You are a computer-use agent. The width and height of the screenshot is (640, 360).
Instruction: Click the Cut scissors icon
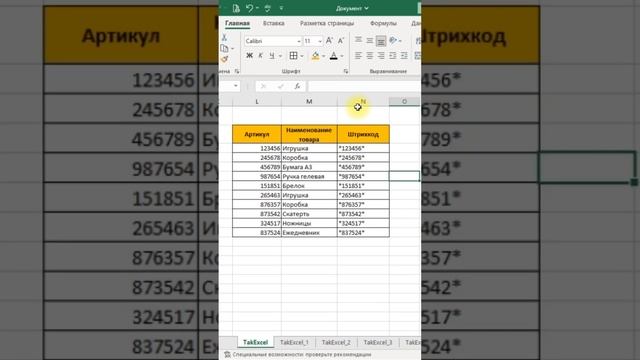click(x=224, y=38)
